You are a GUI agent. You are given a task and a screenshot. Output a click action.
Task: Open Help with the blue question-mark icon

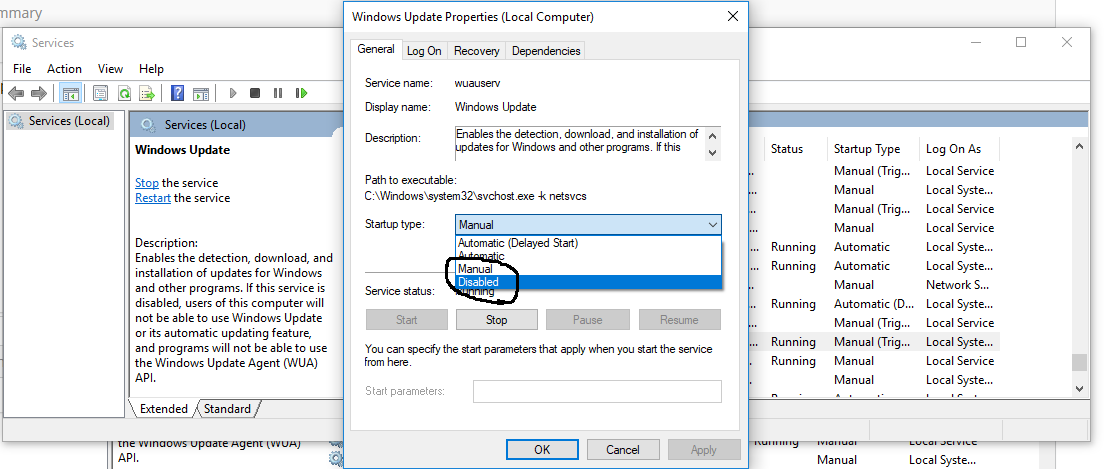[x=177, y=93]
